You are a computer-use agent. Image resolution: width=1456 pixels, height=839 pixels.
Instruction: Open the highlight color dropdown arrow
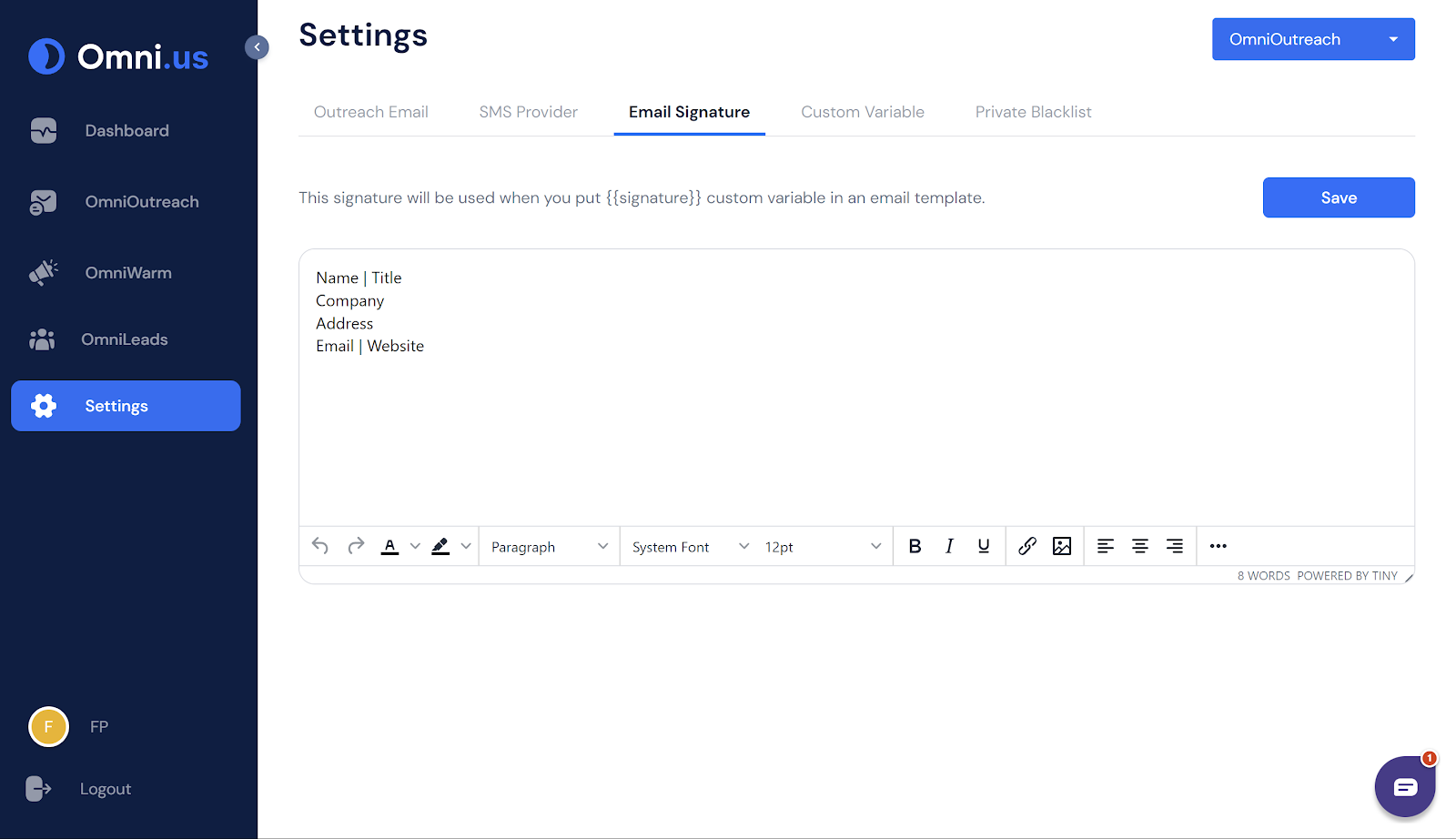tap(466, 546)
